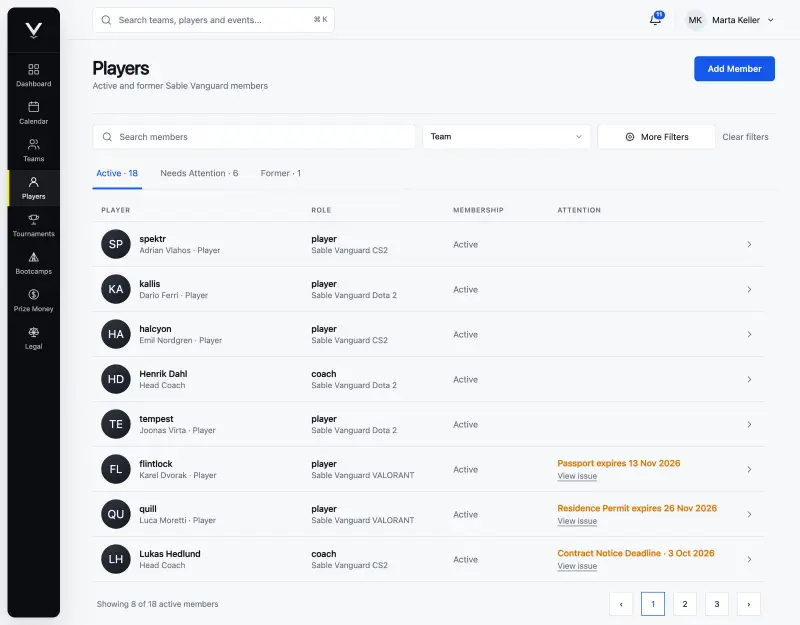The height and width of the screenshot is (625, 800).
Task: Click the MK user avatar
Action: (695, 20)
